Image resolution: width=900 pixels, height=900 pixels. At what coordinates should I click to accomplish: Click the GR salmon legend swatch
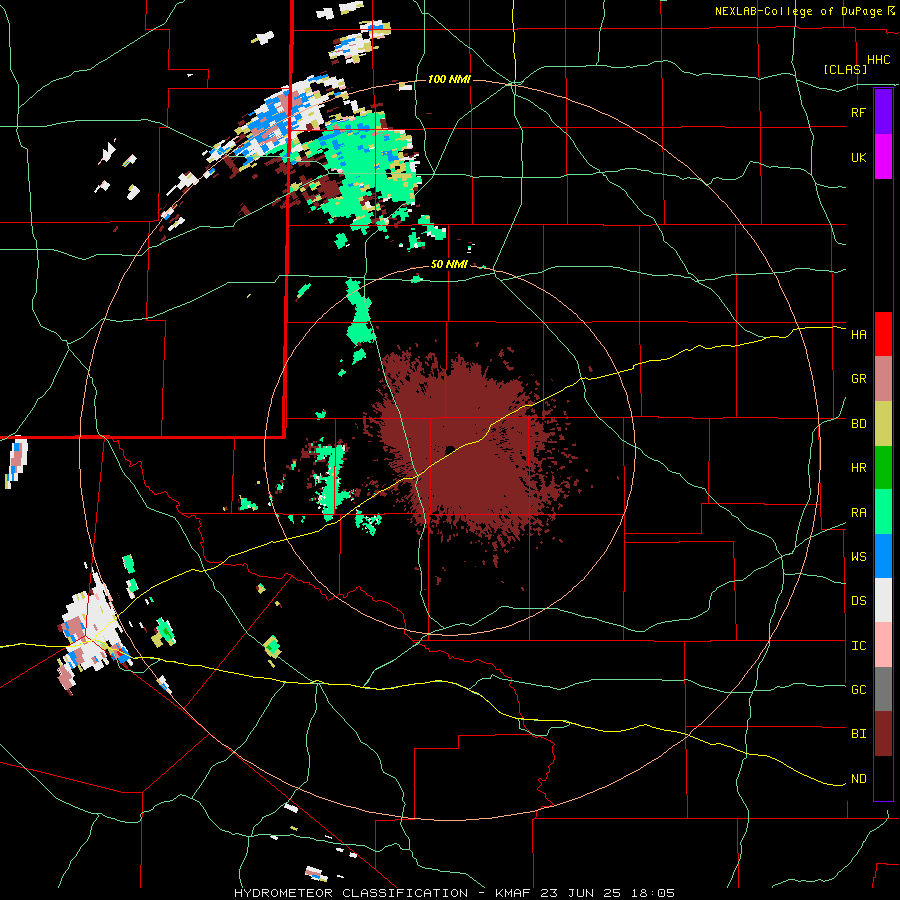click(x=883, y=379)
